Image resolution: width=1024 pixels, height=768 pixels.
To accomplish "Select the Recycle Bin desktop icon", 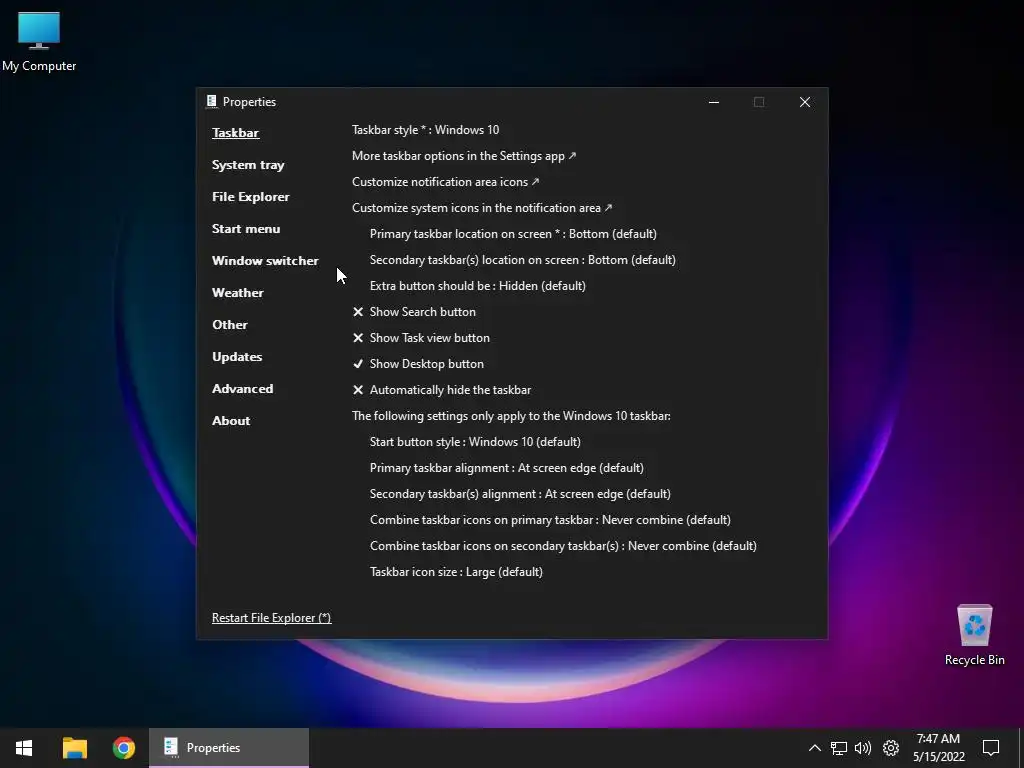I will 974,635.
